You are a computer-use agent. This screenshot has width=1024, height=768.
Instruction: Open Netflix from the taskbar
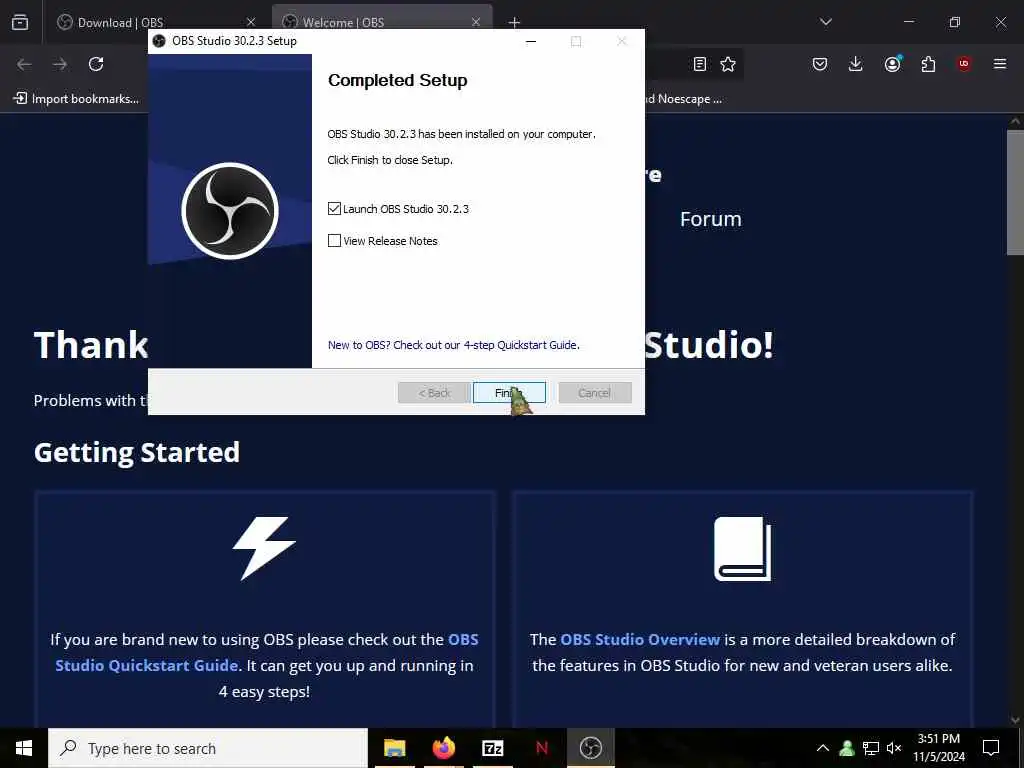[541, 748]
